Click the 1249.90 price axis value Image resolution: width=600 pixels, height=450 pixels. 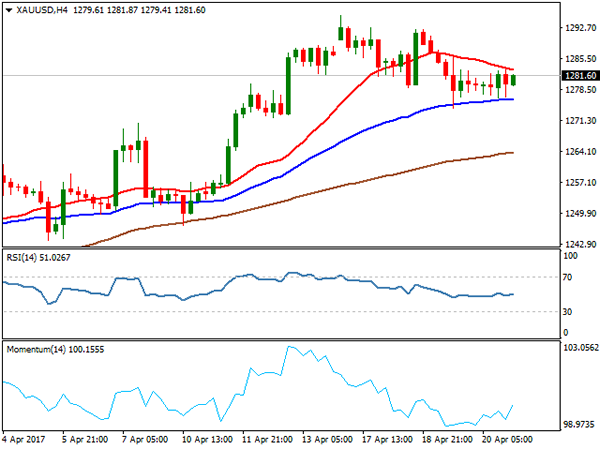tap(580, 213)
